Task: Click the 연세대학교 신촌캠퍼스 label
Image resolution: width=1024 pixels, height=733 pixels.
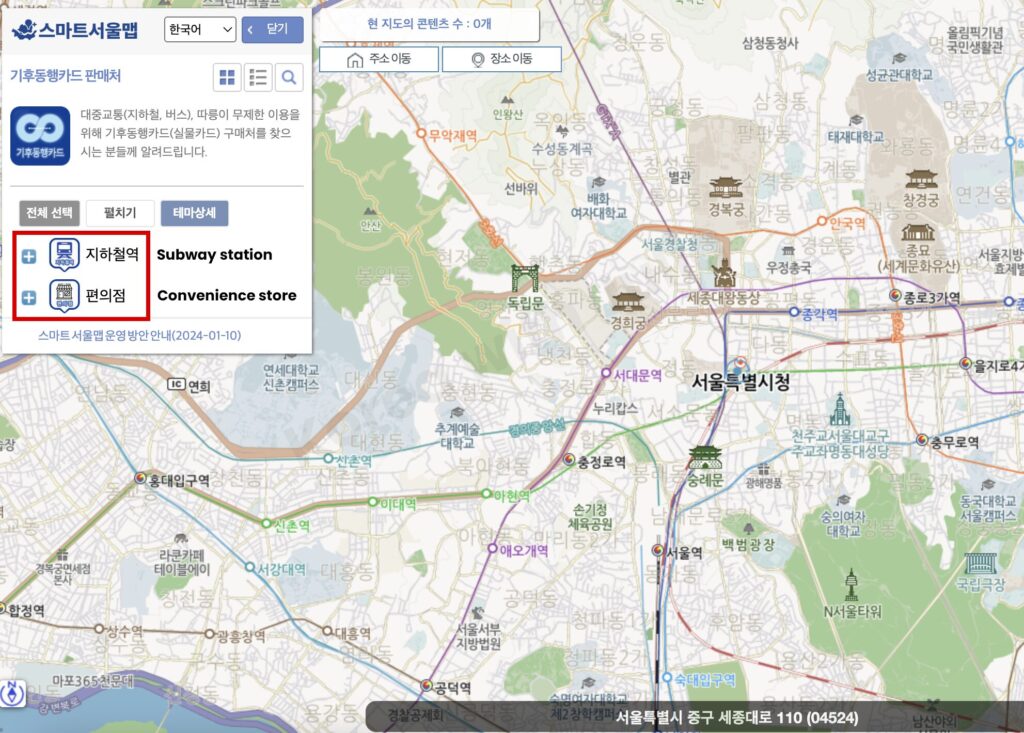Action: click(291, 378)
